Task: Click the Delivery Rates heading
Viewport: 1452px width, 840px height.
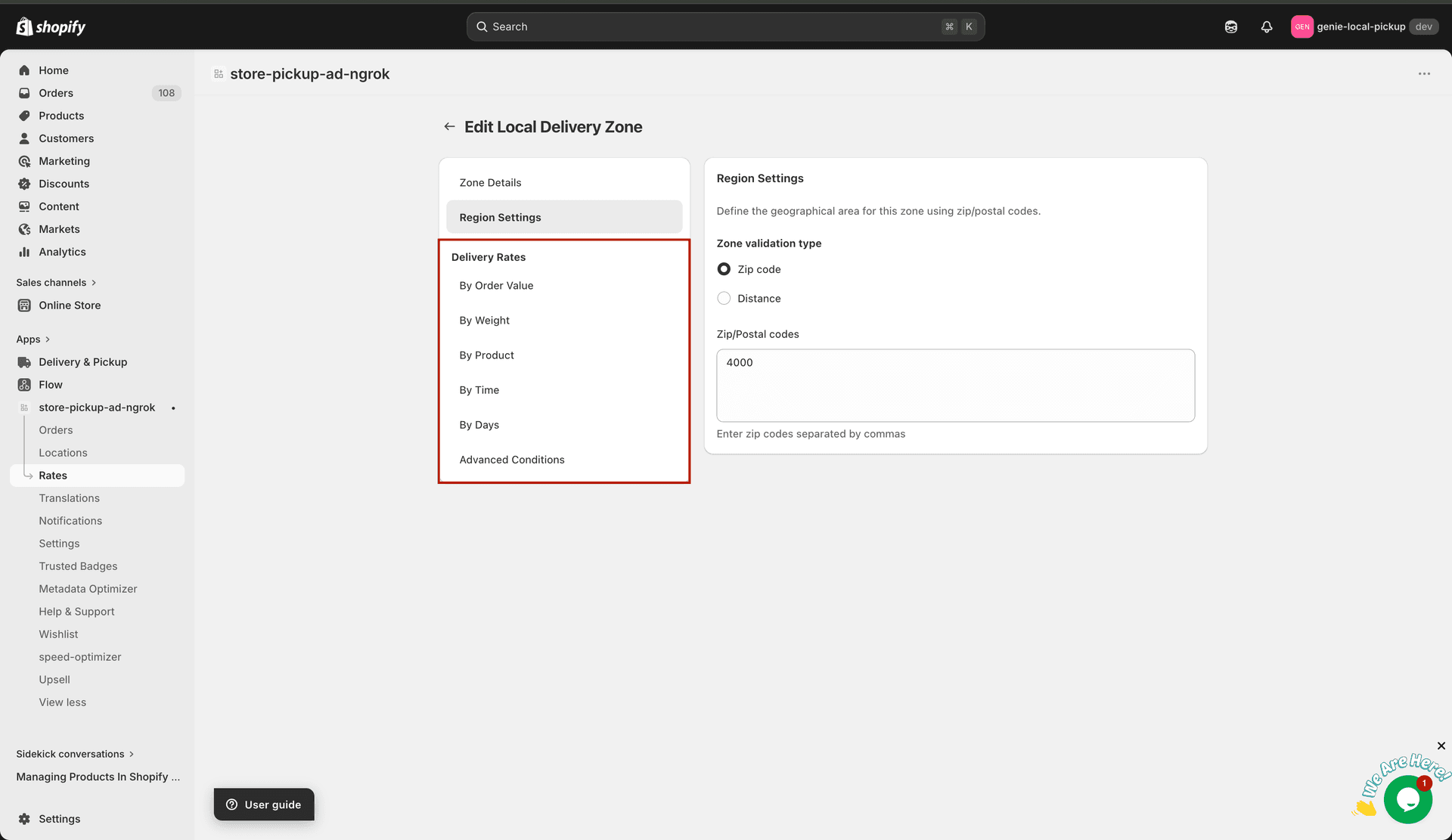Action: pyautogui.click(x=489, y=257)
